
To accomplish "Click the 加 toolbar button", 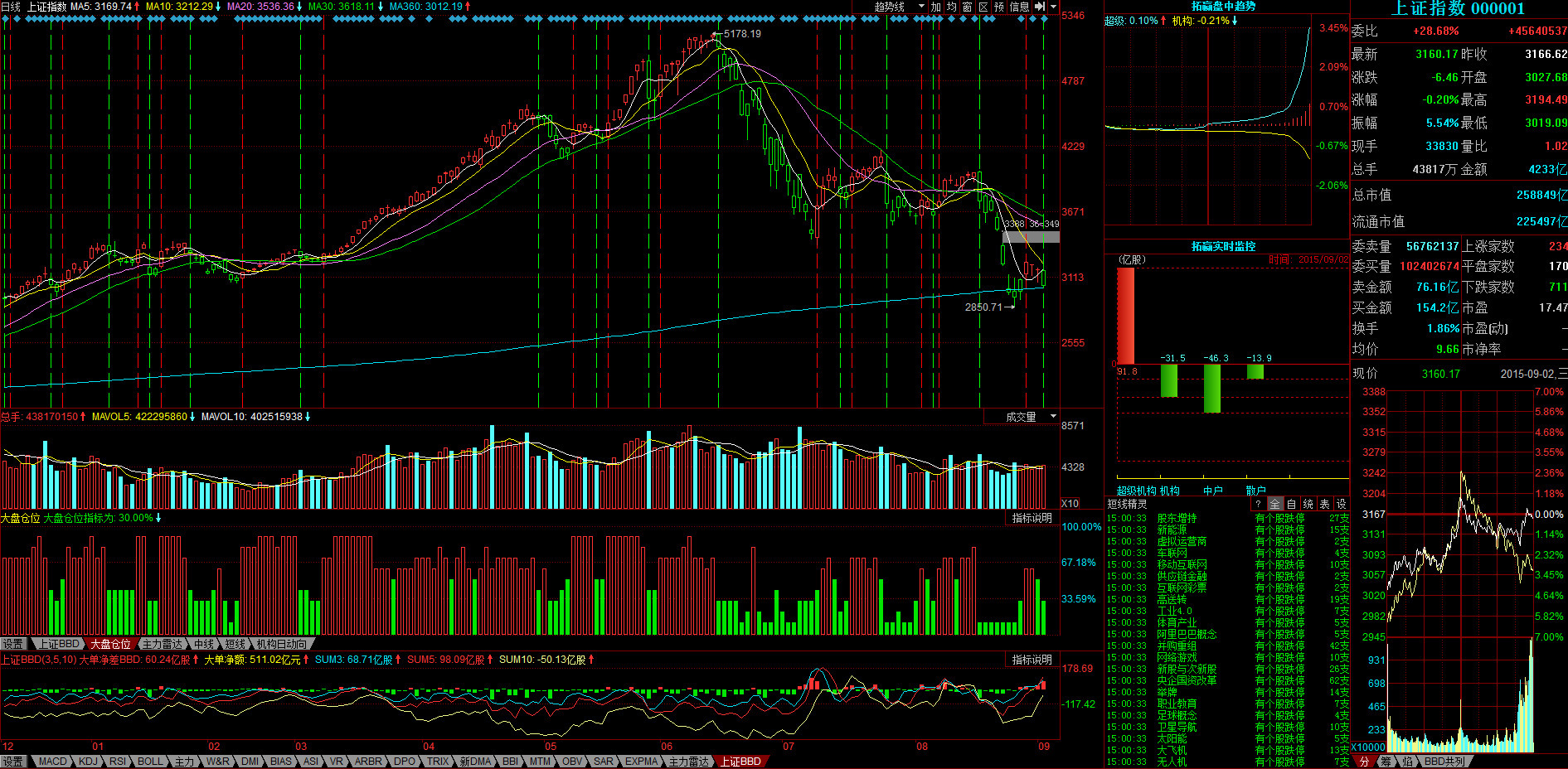I will click(x=936, y=7).
